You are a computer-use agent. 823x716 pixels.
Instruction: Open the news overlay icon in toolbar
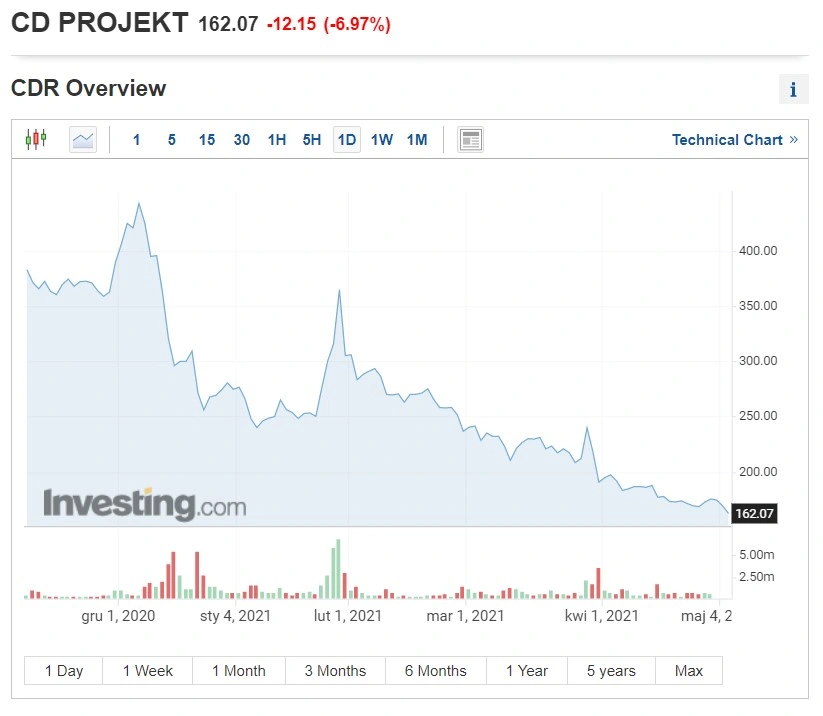point(470,140)
